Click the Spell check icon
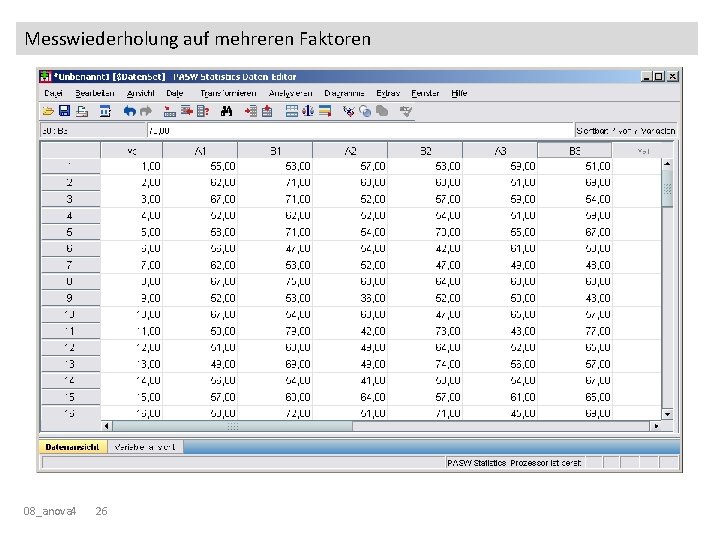The image size is (720, 540). pyautogui.click(x=406, y=111)
